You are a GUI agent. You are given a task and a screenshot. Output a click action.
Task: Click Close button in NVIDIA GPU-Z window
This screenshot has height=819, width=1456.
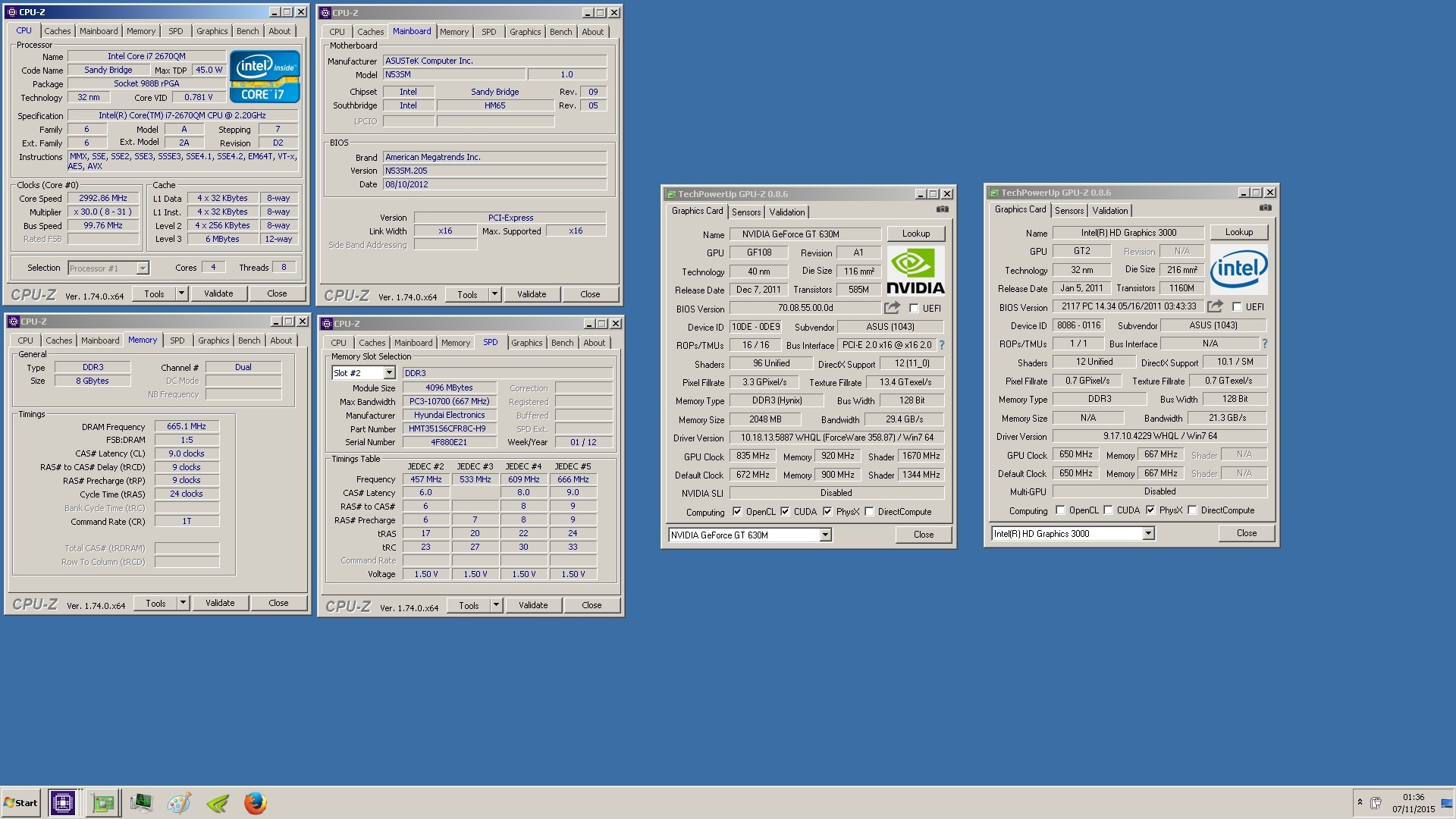pos(923,535)
